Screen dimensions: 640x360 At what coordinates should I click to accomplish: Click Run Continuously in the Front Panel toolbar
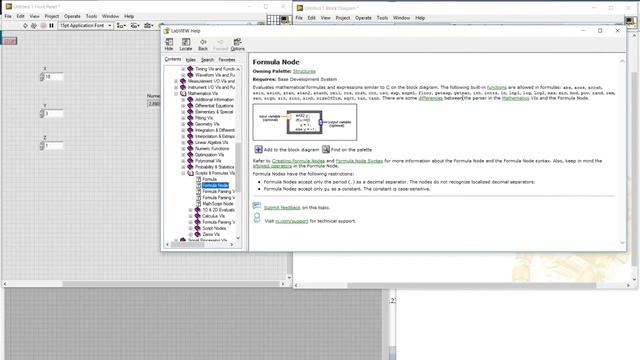tap(34, 25)
